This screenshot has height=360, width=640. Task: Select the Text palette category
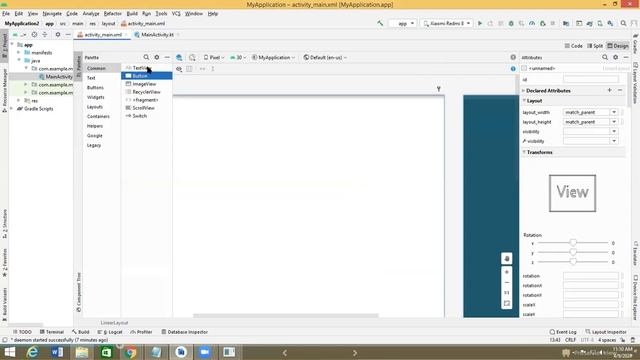point(91,78)
